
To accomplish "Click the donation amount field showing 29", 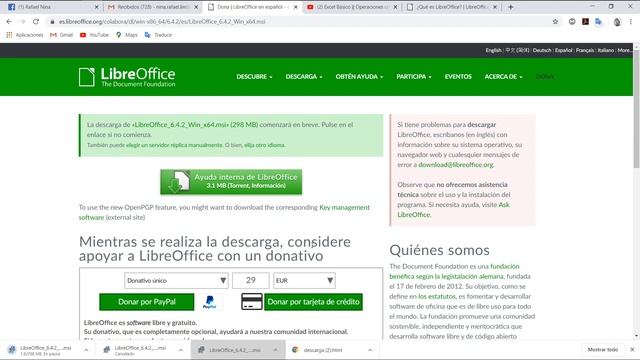I will 251,280.
